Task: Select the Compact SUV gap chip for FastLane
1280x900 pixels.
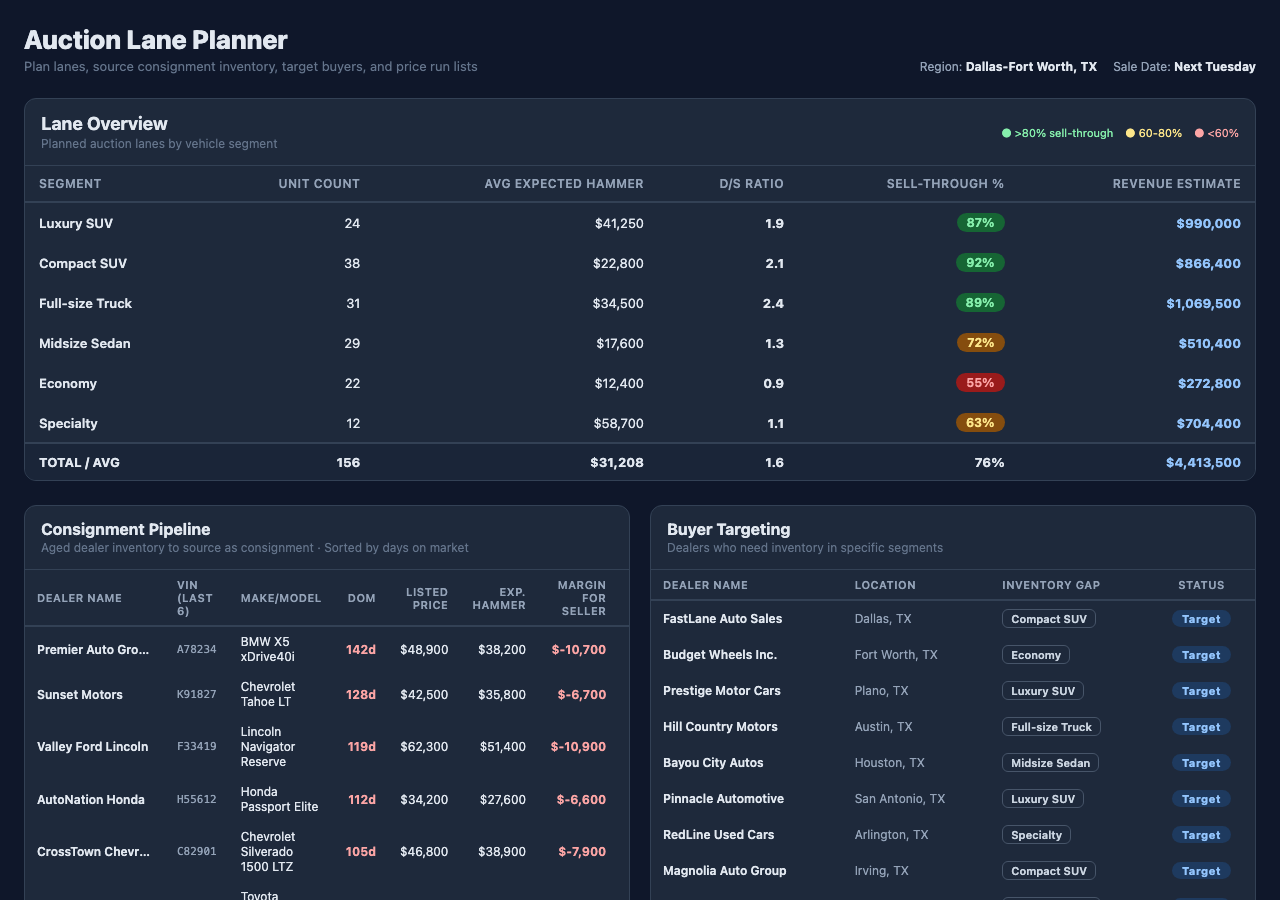Action: [1048, 618]
